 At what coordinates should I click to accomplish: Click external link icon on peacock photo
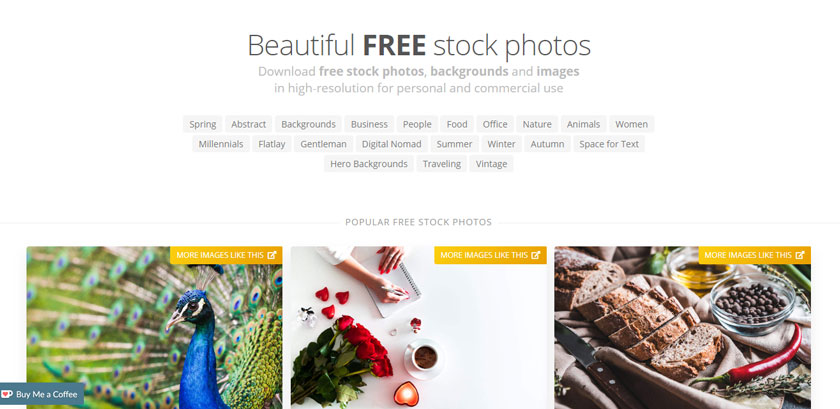tap(272, 255)
